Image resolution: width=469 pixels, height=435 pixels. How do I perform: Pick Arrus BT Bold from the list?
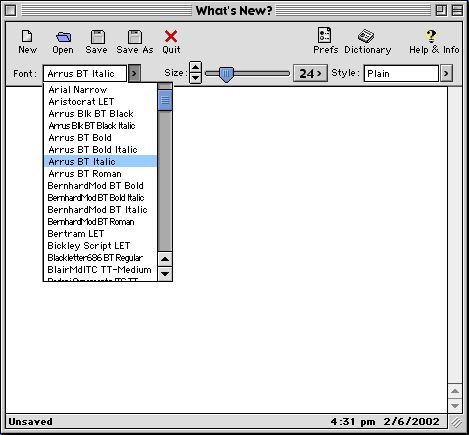[x=100, y=138]
